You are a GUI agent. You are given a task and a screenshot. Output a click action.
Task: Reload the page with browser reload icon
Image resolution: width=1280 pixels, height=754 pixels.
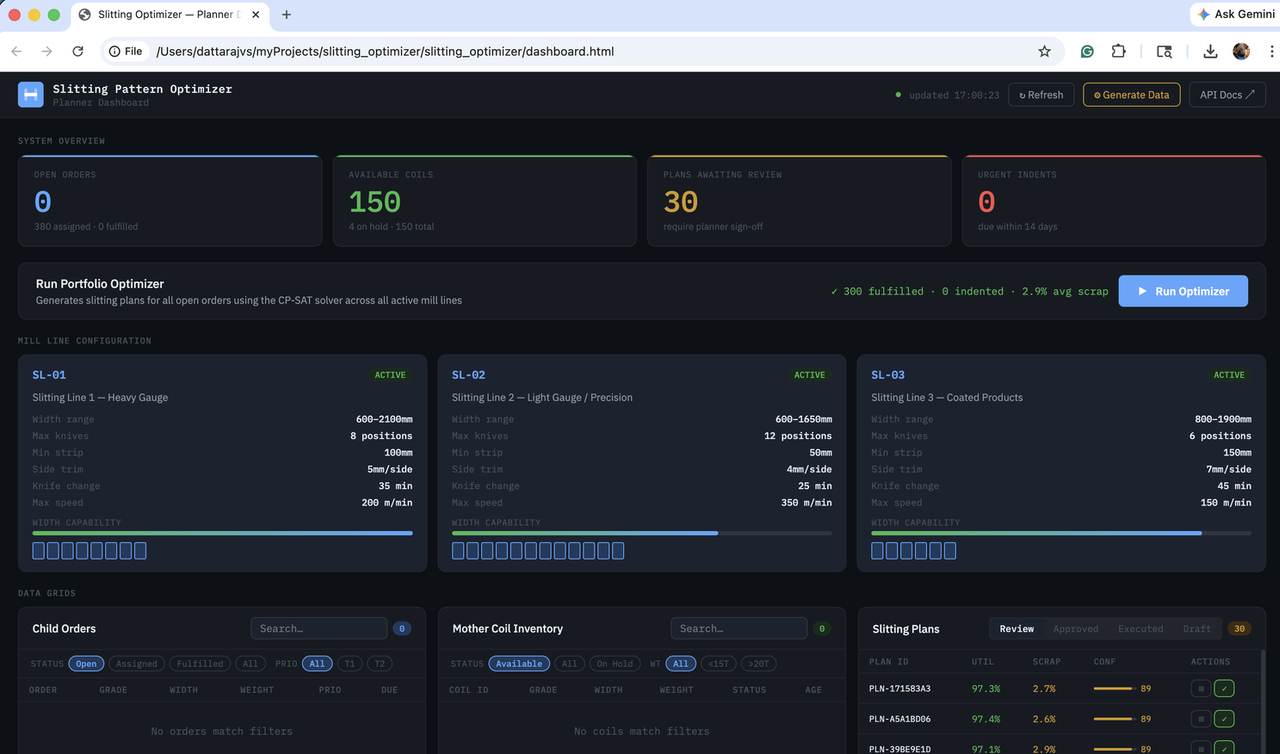point(78,51)
